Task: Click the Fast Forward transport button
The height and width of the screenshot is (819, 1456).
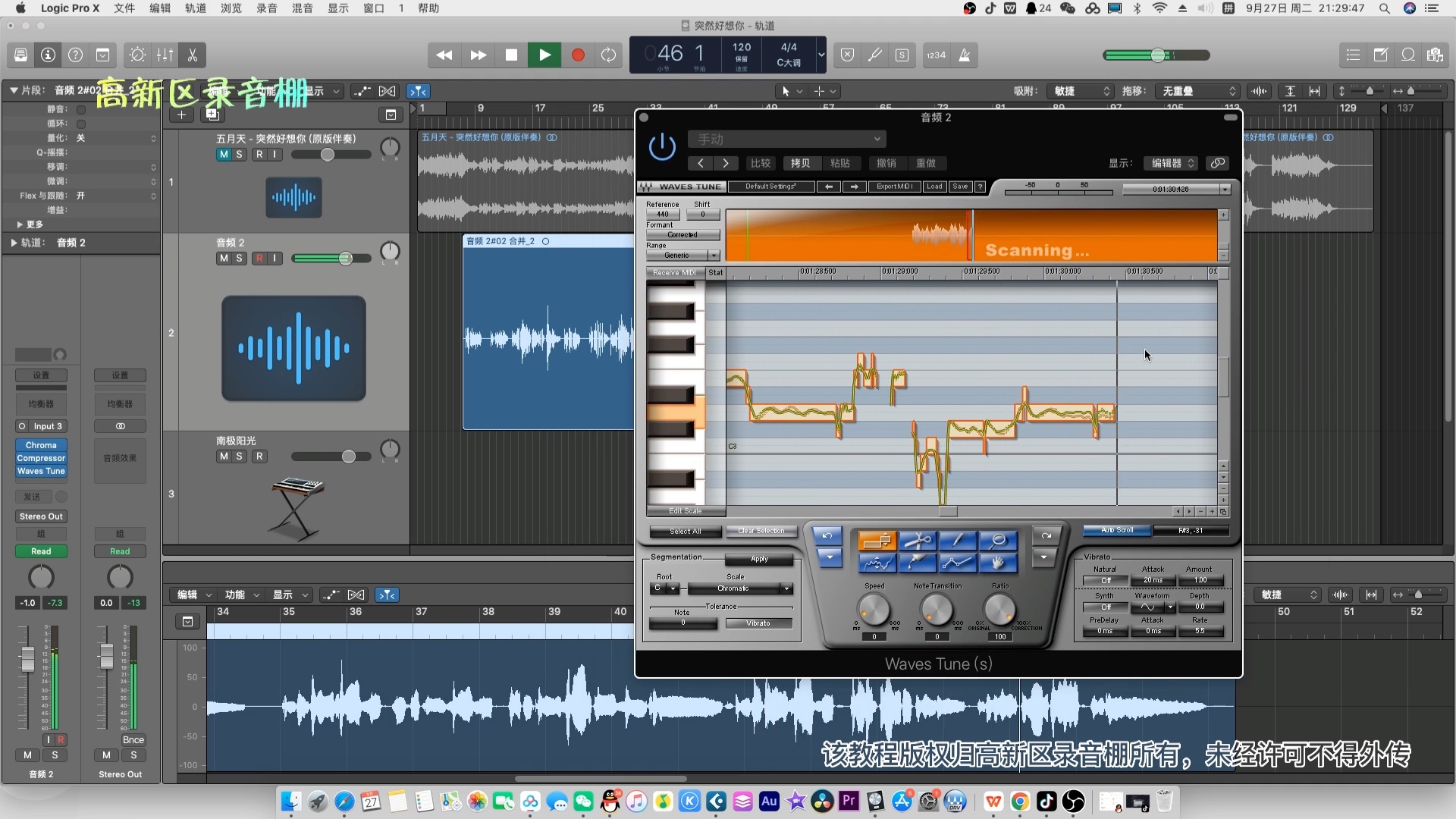Action: [x=478, y=55]
